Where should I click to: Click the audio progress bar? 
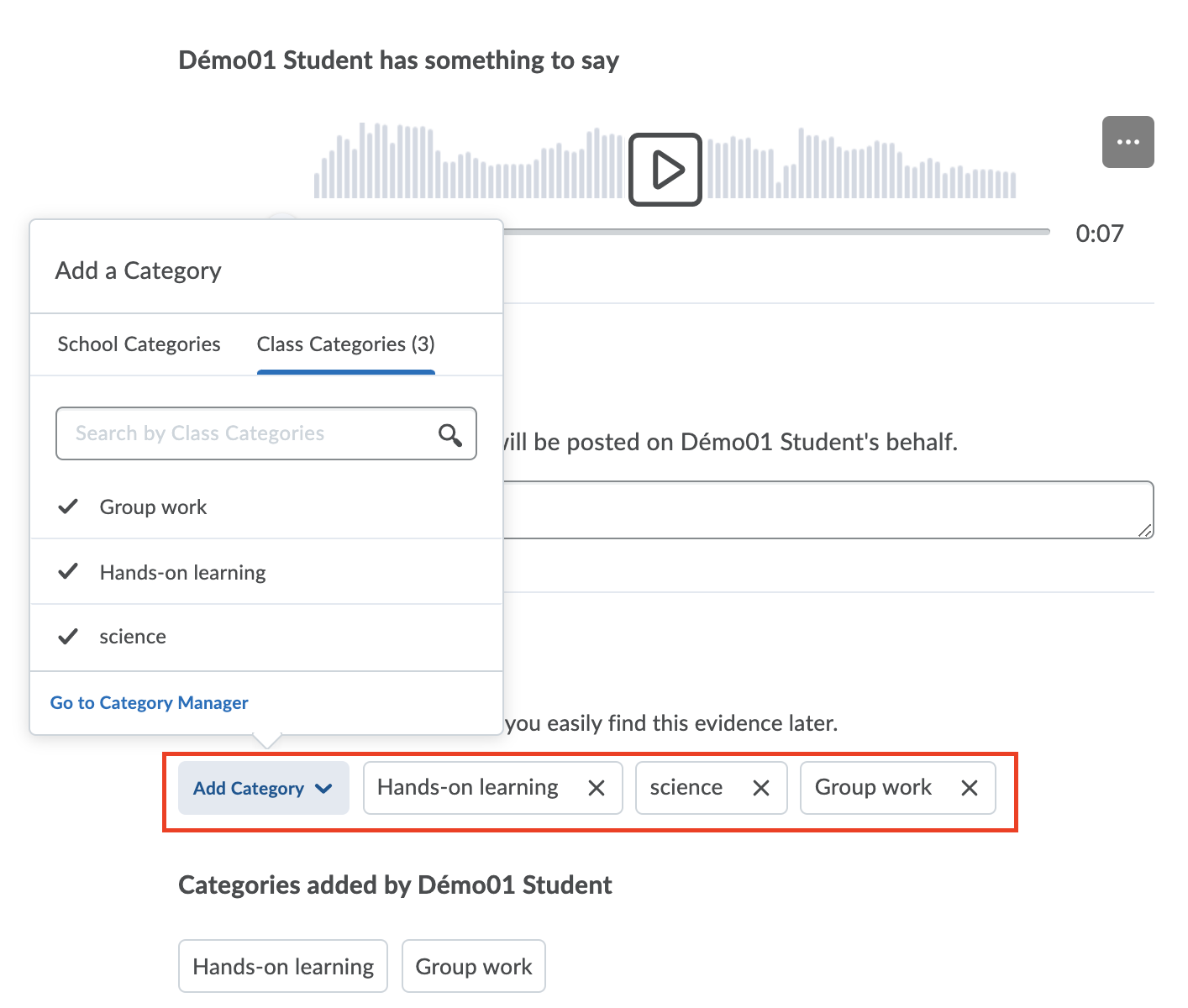(x=773, y=232)
